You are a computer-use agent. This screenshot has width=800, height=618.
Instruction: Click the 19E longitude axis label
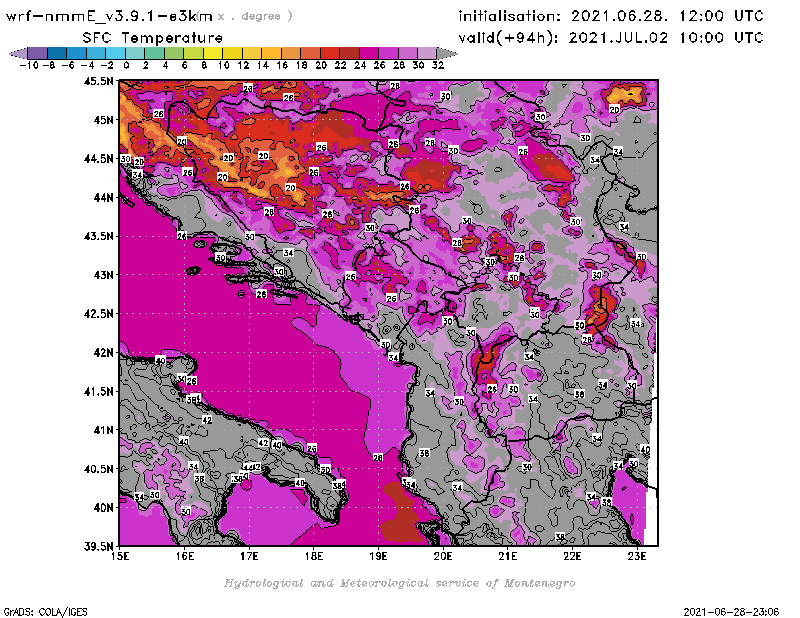pos(378,556)
